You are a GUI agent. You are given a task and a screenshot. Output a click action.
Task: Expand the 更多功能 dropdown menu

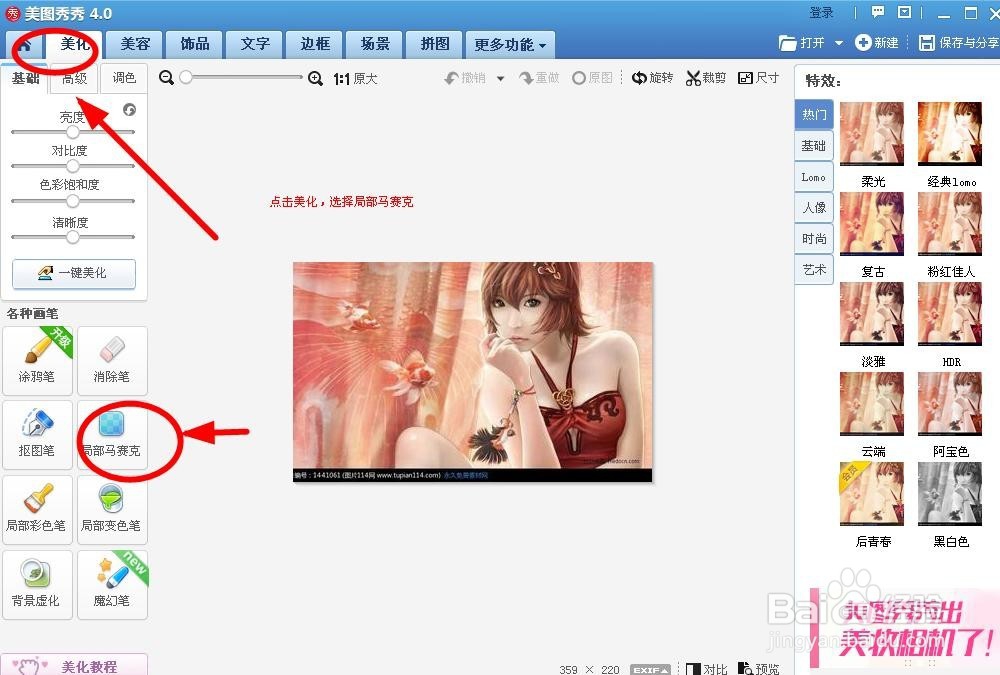(x=510, y=45)
